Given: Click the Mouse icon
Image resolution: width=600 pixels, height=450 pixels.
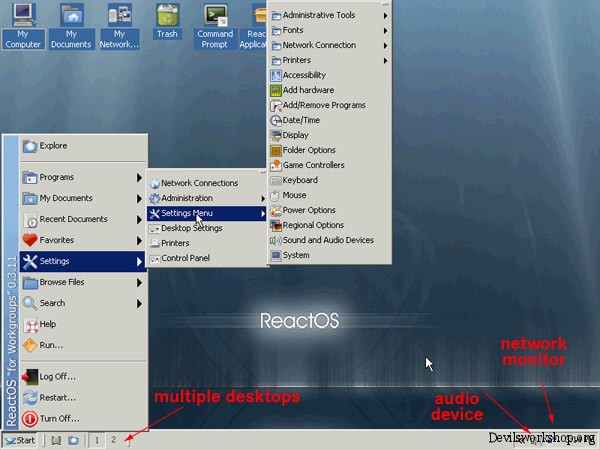Looking at the screenshot, I should click(275, 196).
